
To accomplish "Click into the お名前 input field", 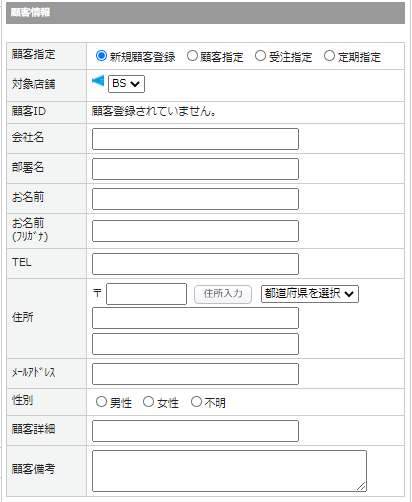I will (x=195, y=199).
